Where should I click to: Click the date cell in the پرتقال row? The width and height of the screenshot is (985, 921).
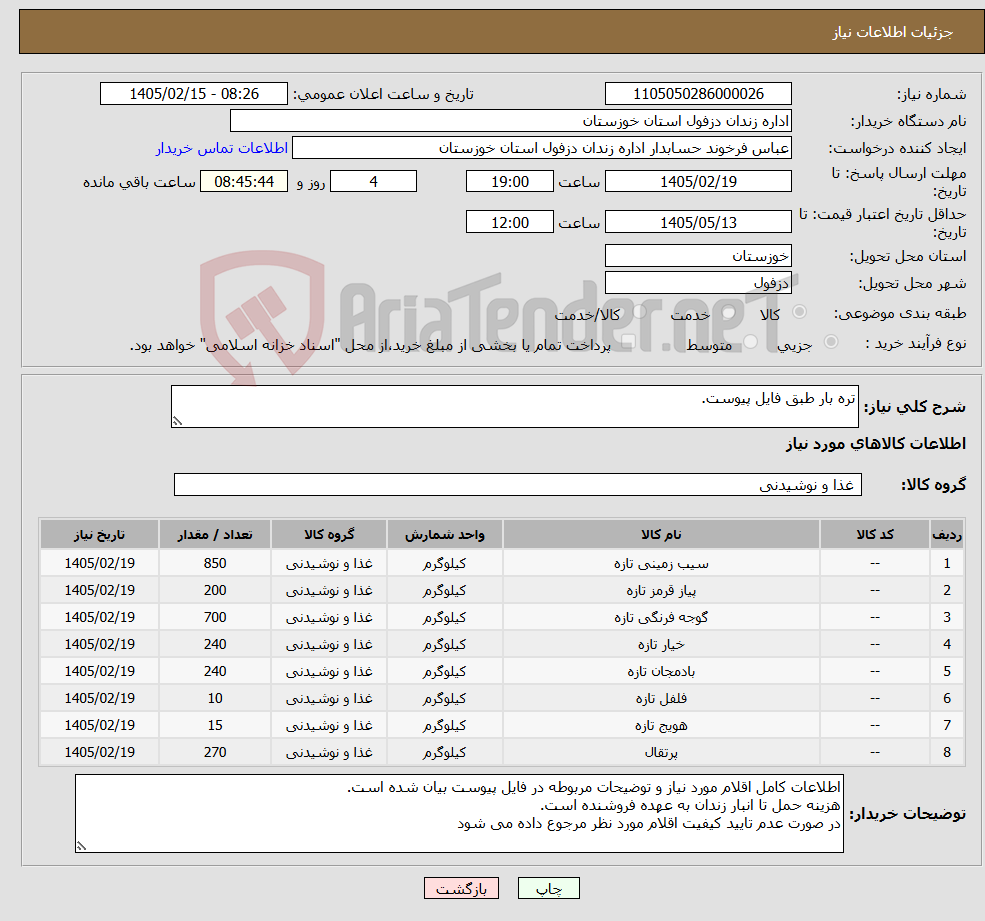coord(99,753)
